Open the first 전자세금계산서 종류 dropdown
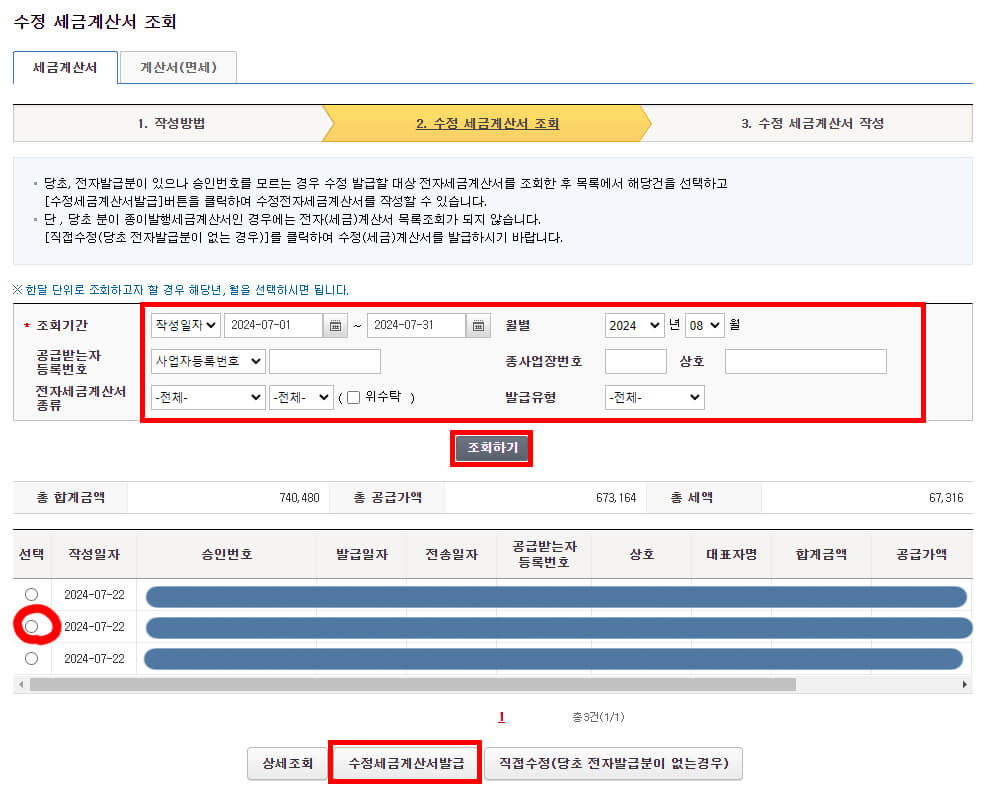The height and width of the screenshot is (788, 990). tap(206, 397)
